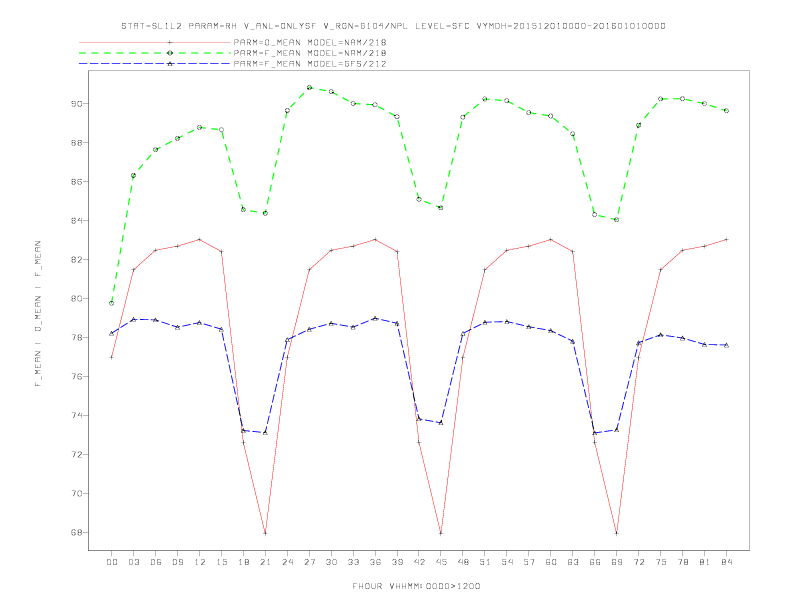Click y-axis tick label 68
This screenshot has height=612, width=792.
[x=77, y=533]
